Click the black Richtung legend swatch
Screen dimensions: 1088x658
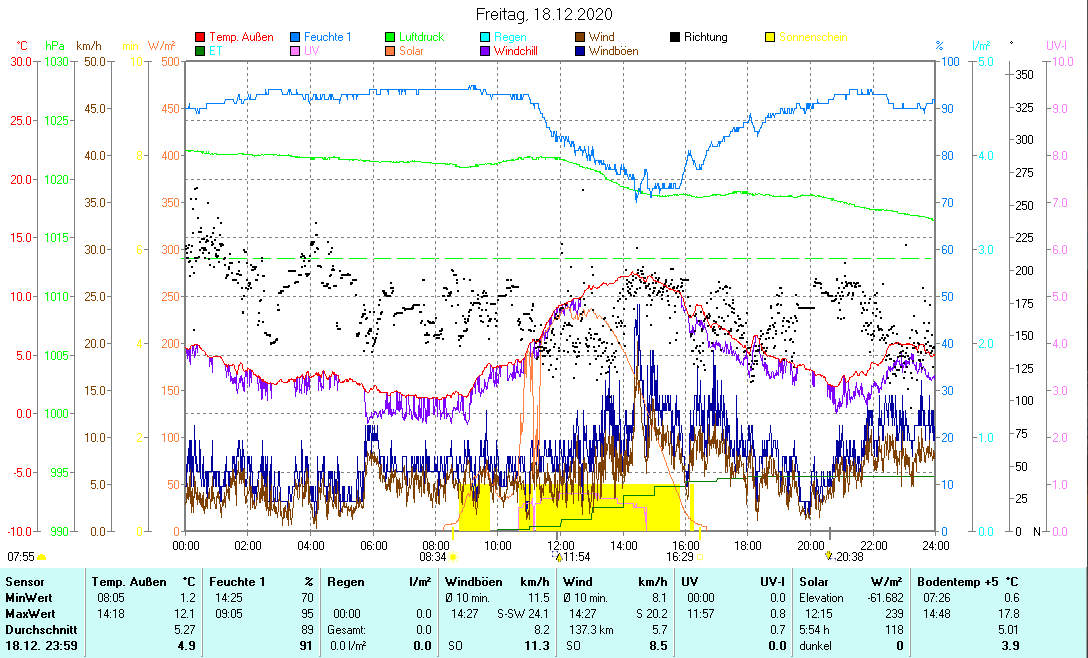(675, 37)
